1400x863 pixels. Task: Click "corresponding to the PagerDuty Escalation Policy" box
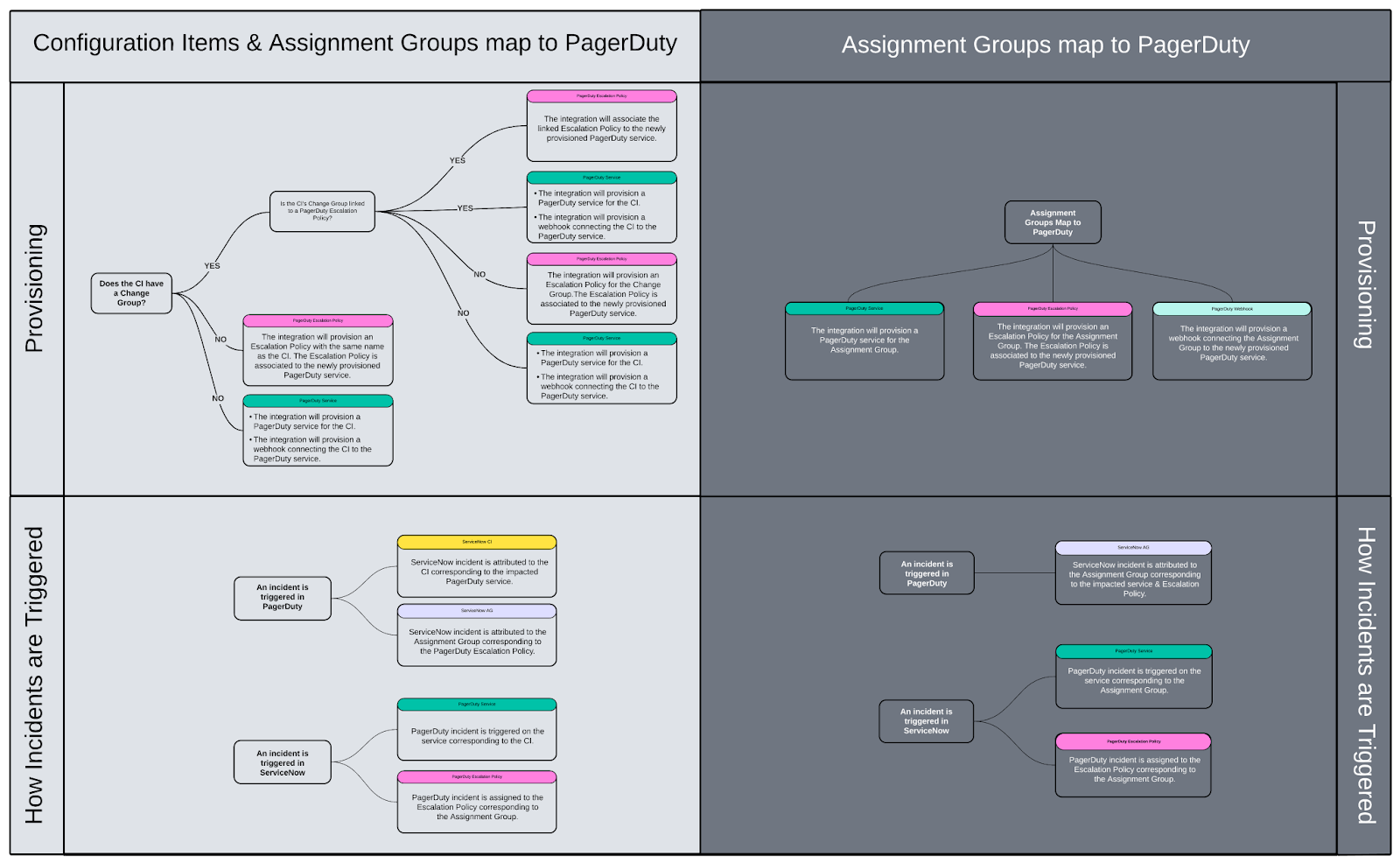tap(477, 635)
